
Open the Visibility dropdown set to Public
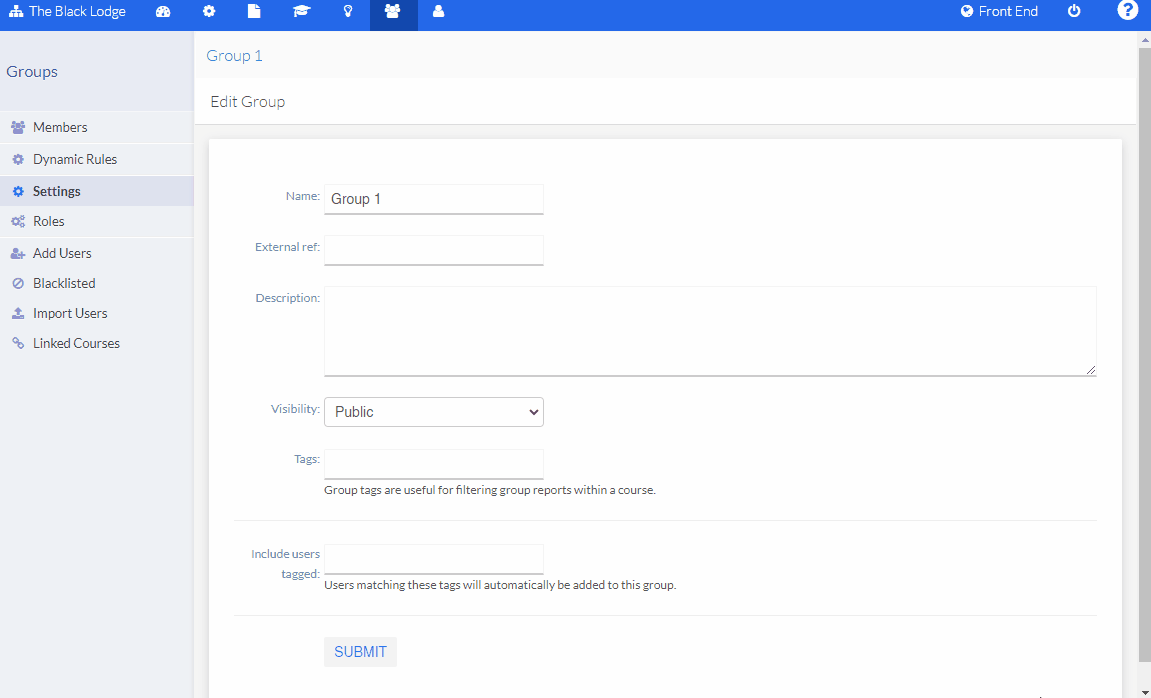[433, 411]
